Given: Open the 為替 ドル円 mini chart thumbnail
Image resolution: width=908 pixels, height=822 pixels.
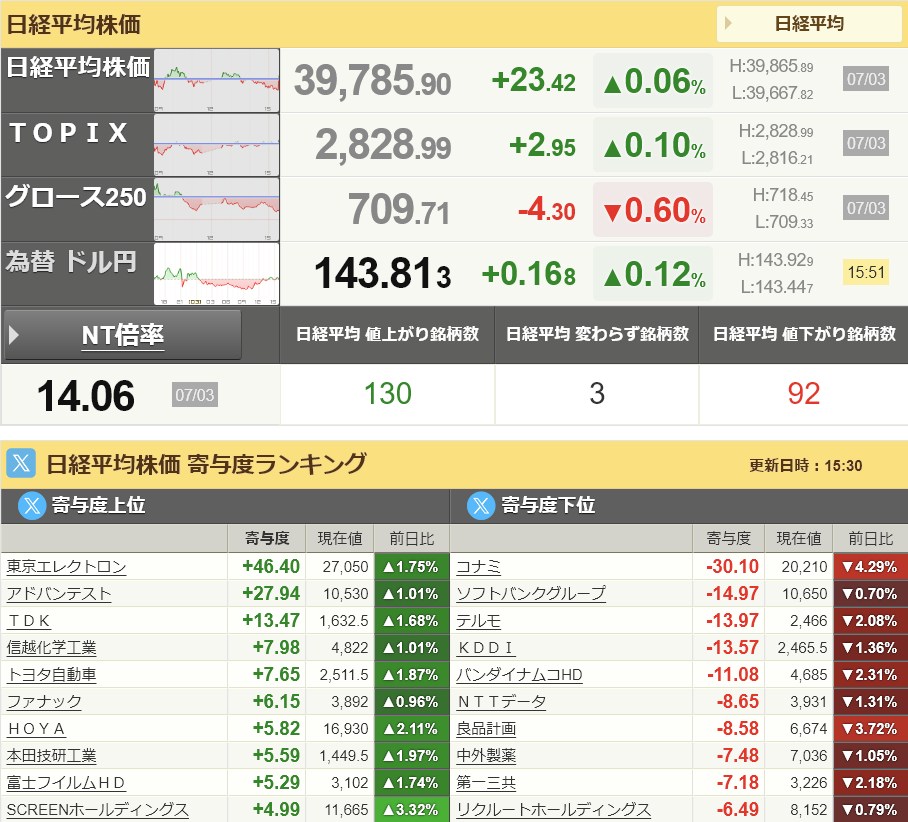Looking at the screenshot, I should pos(217,273).
